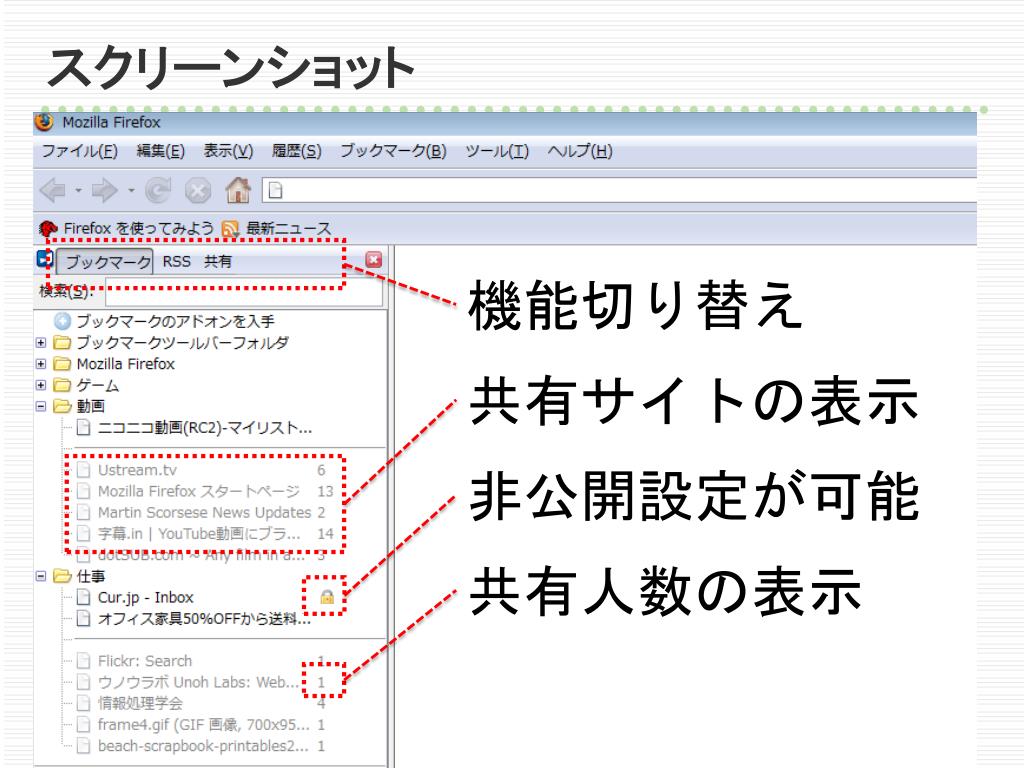The height and width of the screenshot is (768, 1024).
Task: Click the Forward arrow navigation button
Action: [104, 191]
